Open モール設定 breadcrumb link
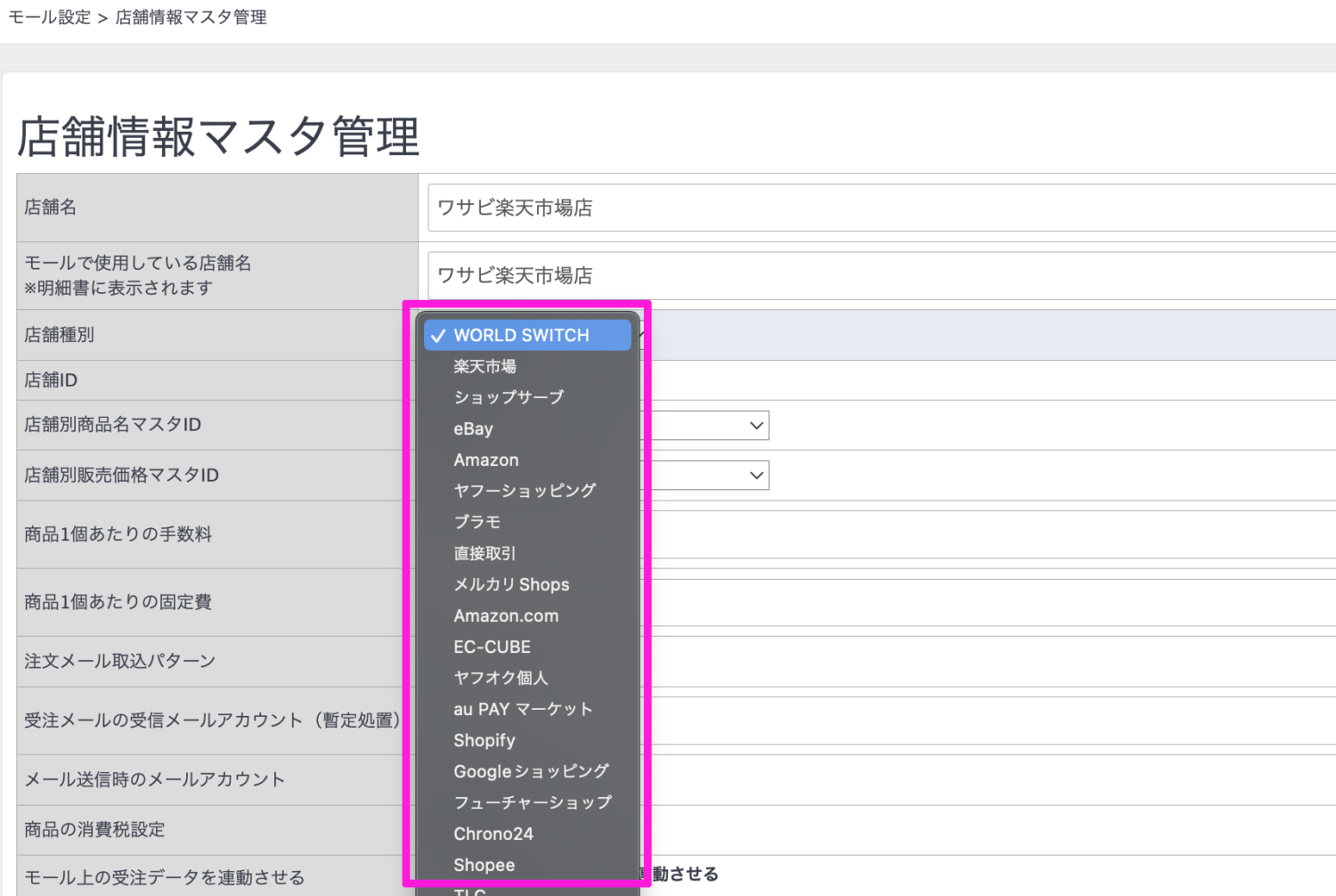 (x=49, y=17)
